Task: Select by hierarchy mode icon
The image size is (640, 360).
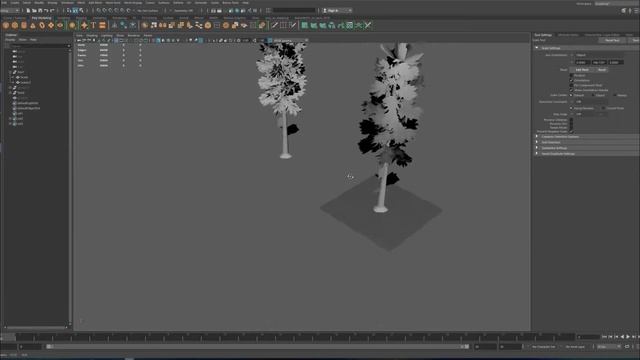Action: (69, 11)
